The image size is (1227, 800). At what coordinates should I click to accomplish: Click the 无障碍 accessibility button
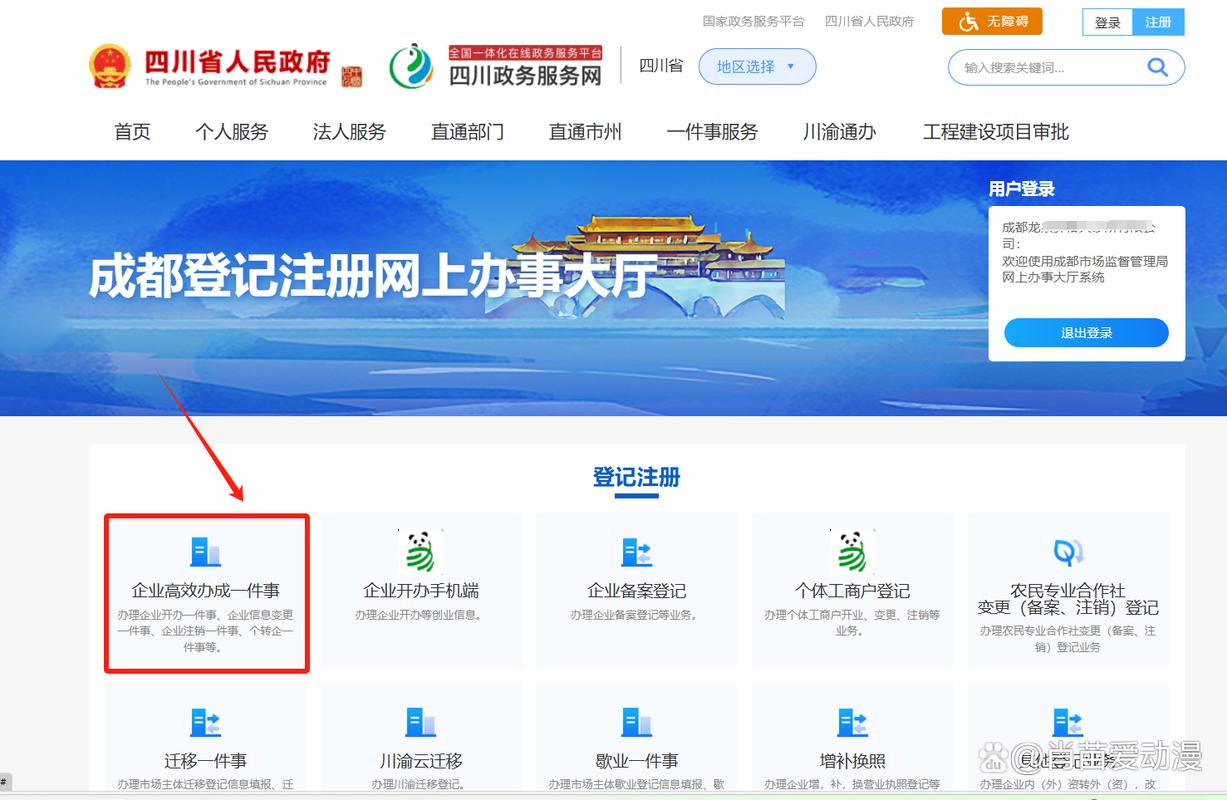[x=992, y=21]
